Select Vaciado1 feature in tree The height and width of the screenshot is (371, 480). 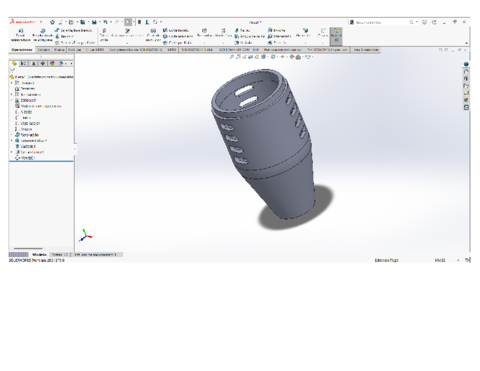coord(26,146)
